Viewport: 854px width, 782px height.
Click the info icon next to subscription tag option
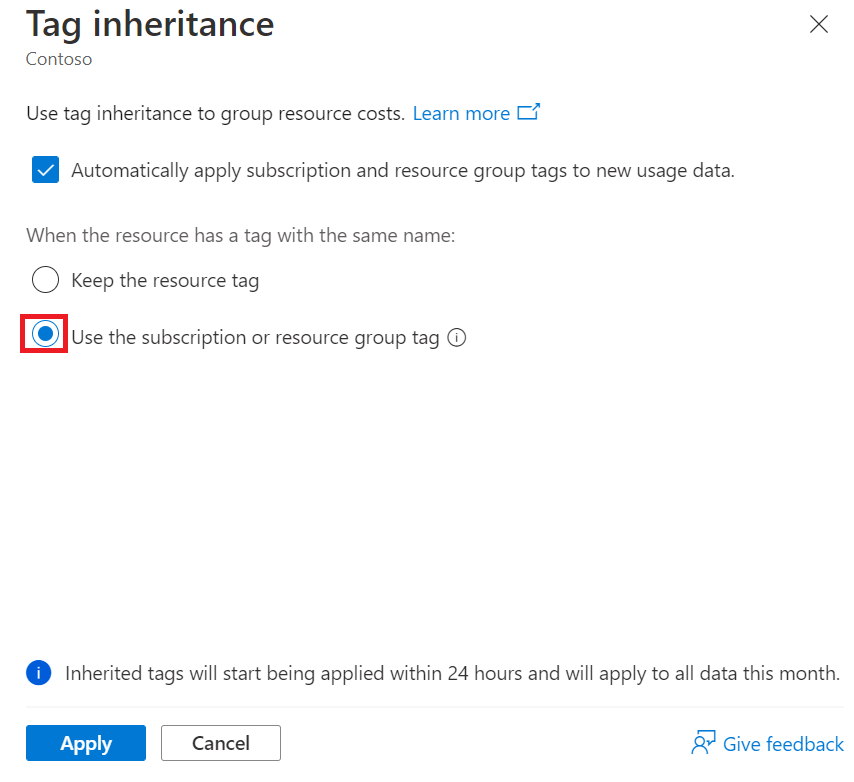457,337
